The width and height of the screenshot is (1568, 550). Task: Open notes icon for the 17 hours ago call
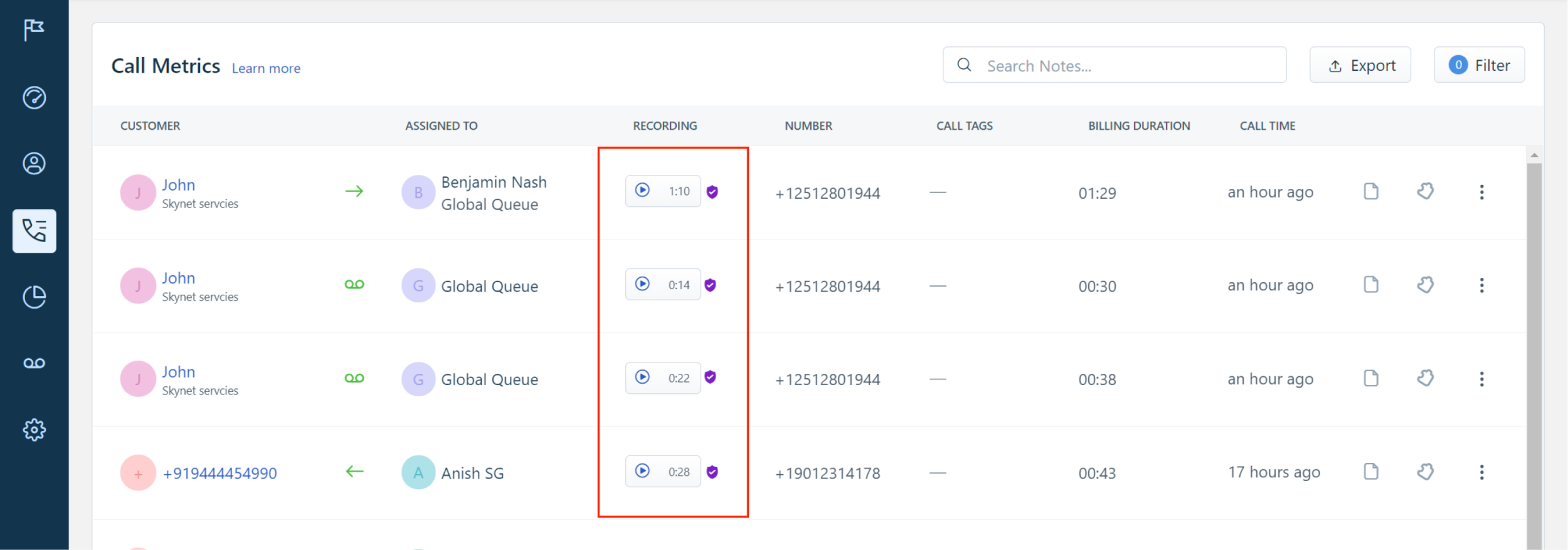(1371, 472)
